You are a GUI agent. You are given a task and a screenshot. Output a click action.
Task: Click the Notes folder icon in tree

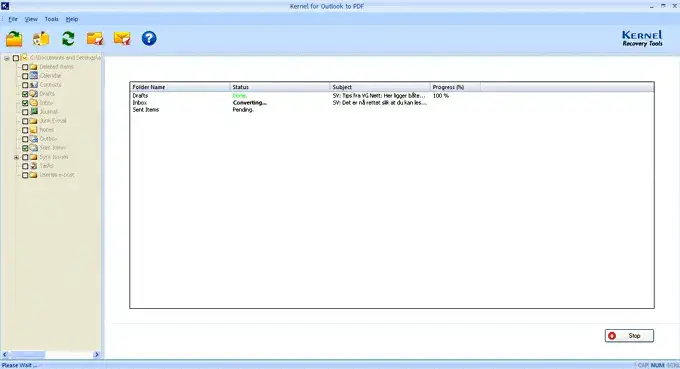pyautogui.click(x=33, y=130)
